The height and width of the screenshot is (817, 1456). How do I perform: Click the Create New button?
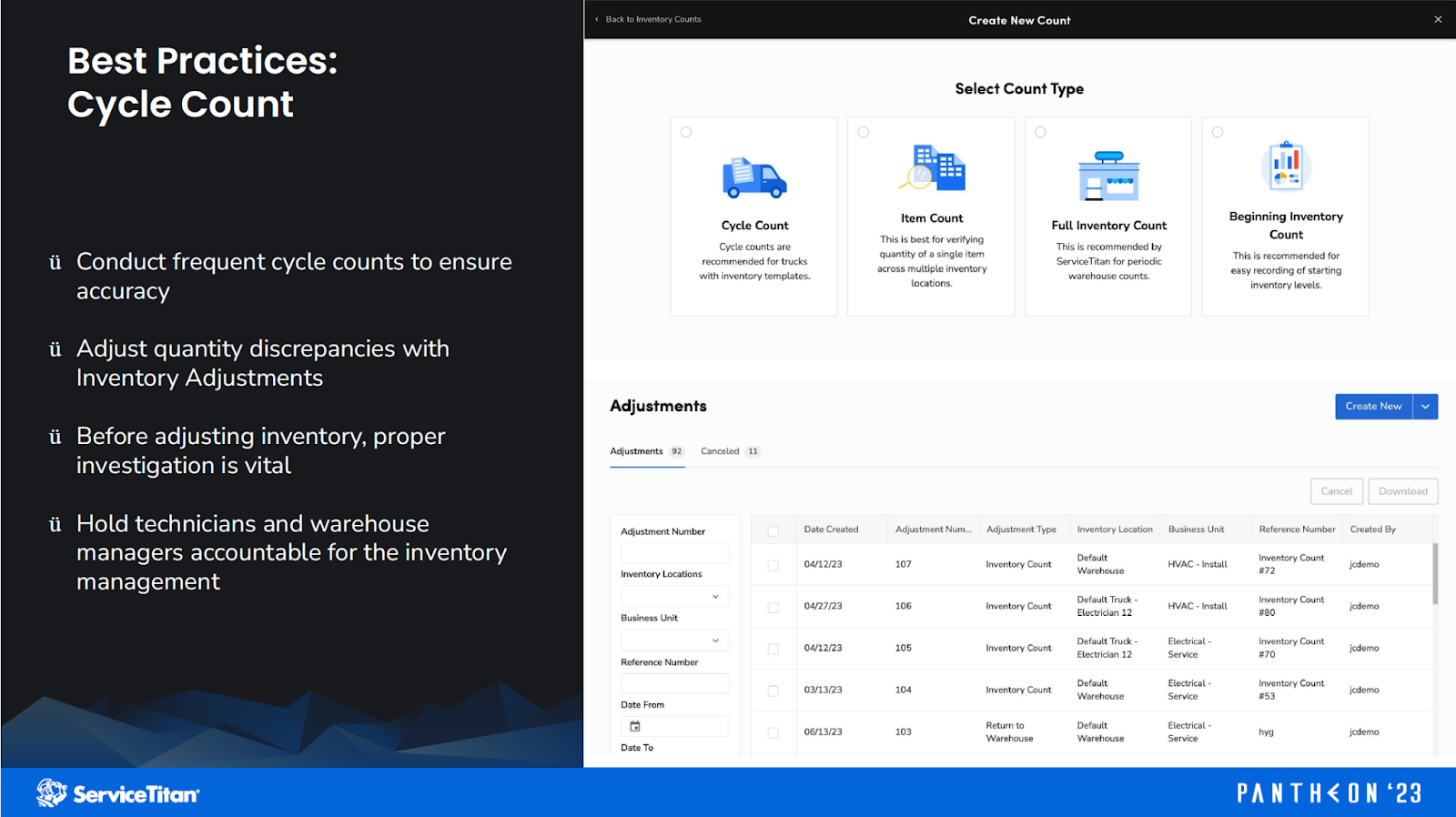(x=1373, y=407)
